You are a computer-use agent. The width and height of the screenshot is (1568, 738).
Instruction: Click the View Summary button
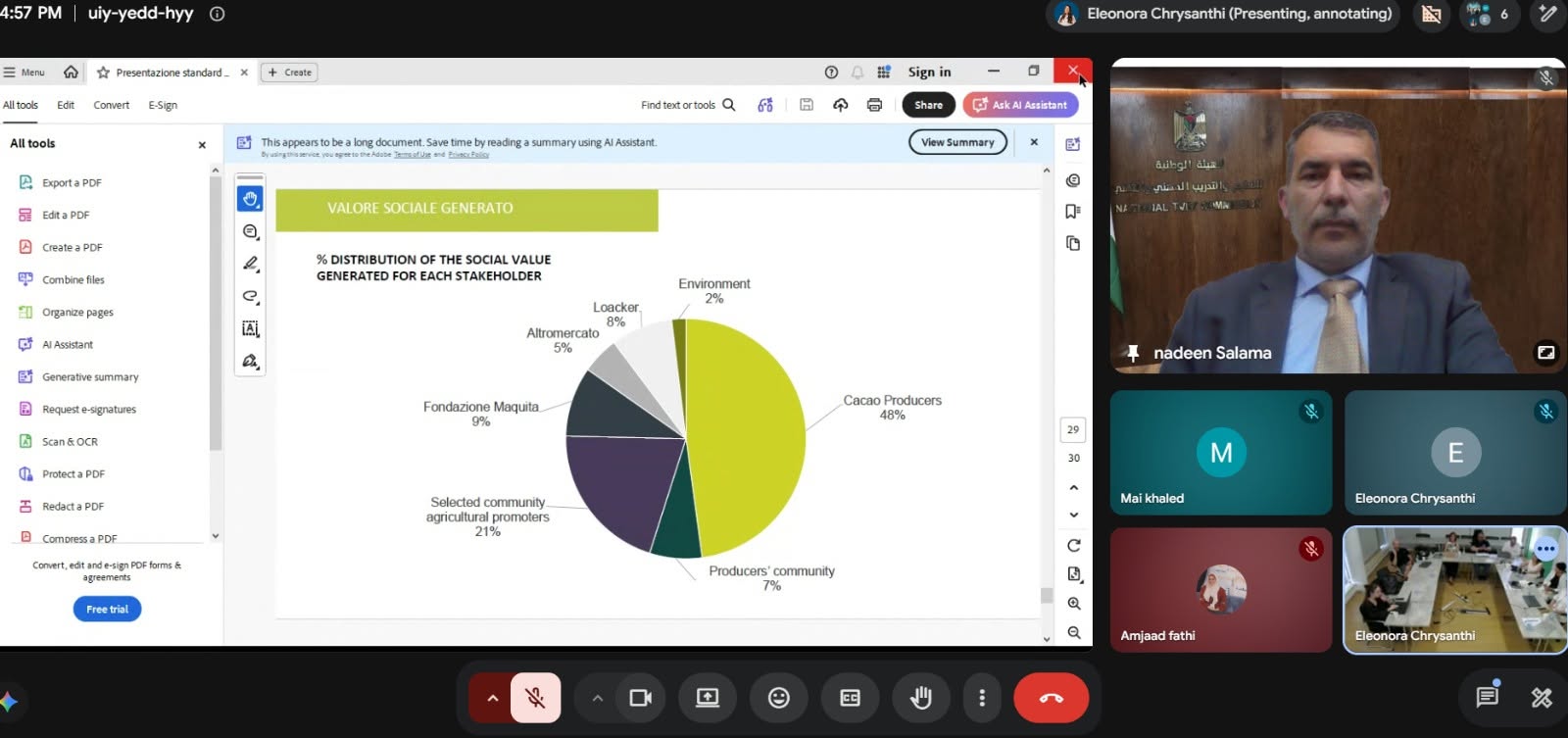(x=957, y=142)
